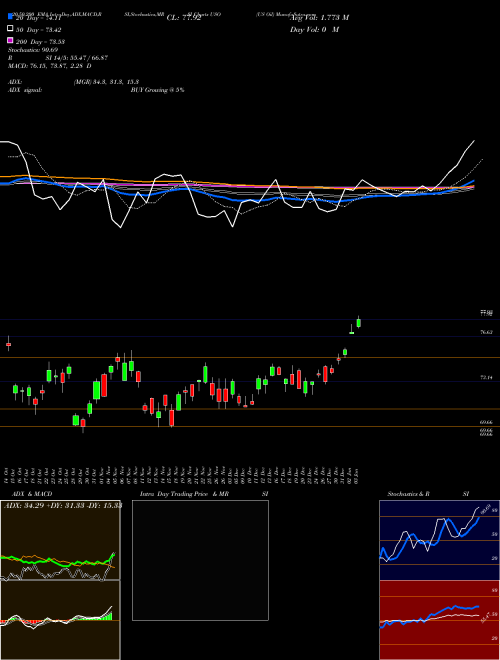This screenshot has height=660, width=500.
Task: Click the 'Intra Day Trading Price & MR' title
Action: pyautogui.click(x=184, y=494)
